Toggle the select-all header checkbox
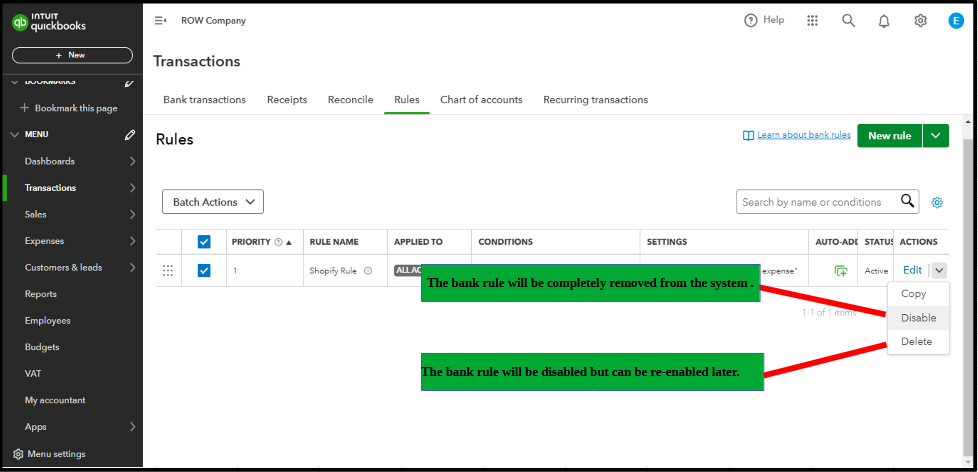Image resolution: width=978 pixels, height=472 pixels. point(204,242)
